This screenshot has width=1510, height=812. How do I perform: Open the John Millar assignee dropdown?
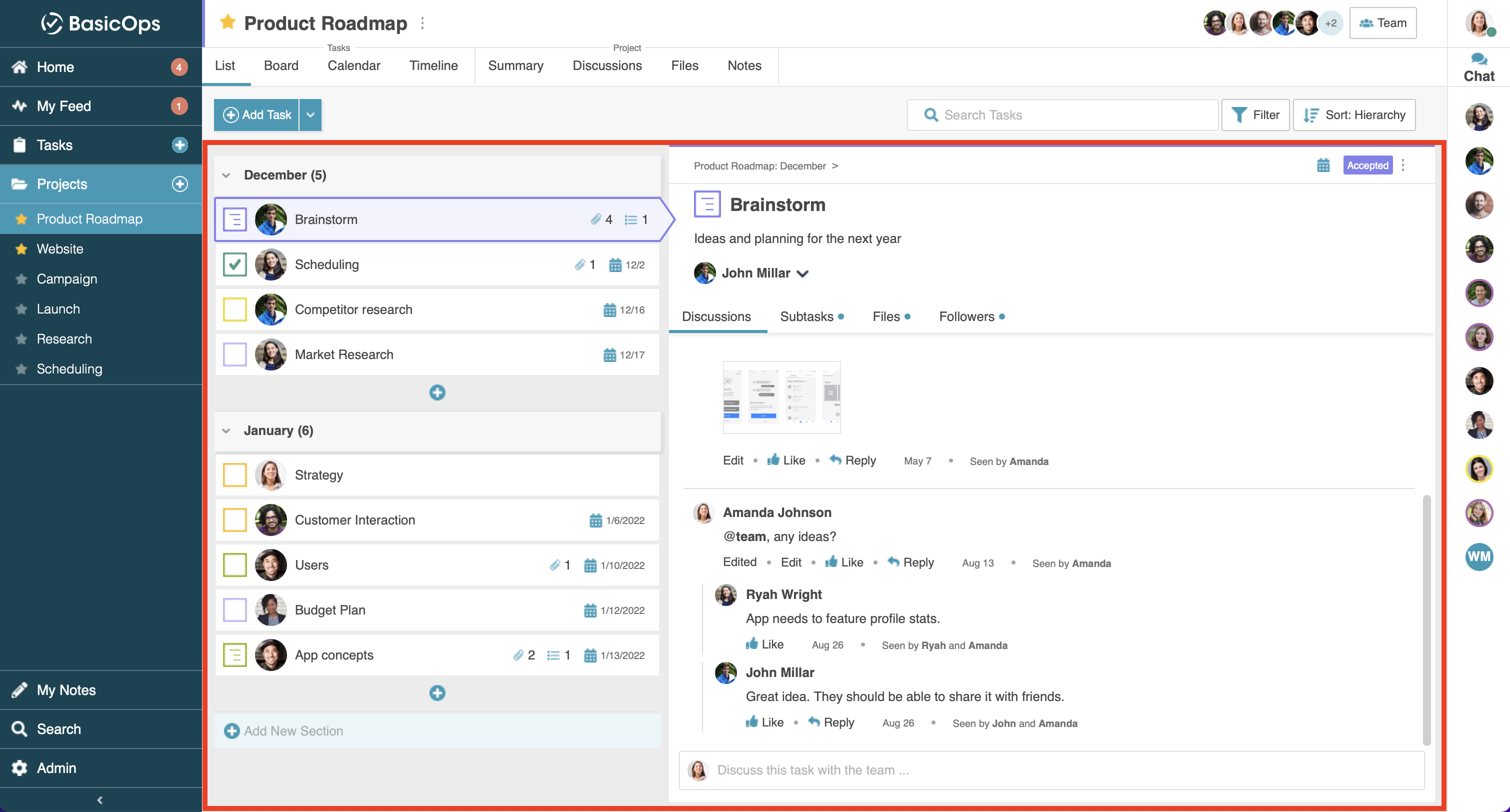(x=802, y=274)
